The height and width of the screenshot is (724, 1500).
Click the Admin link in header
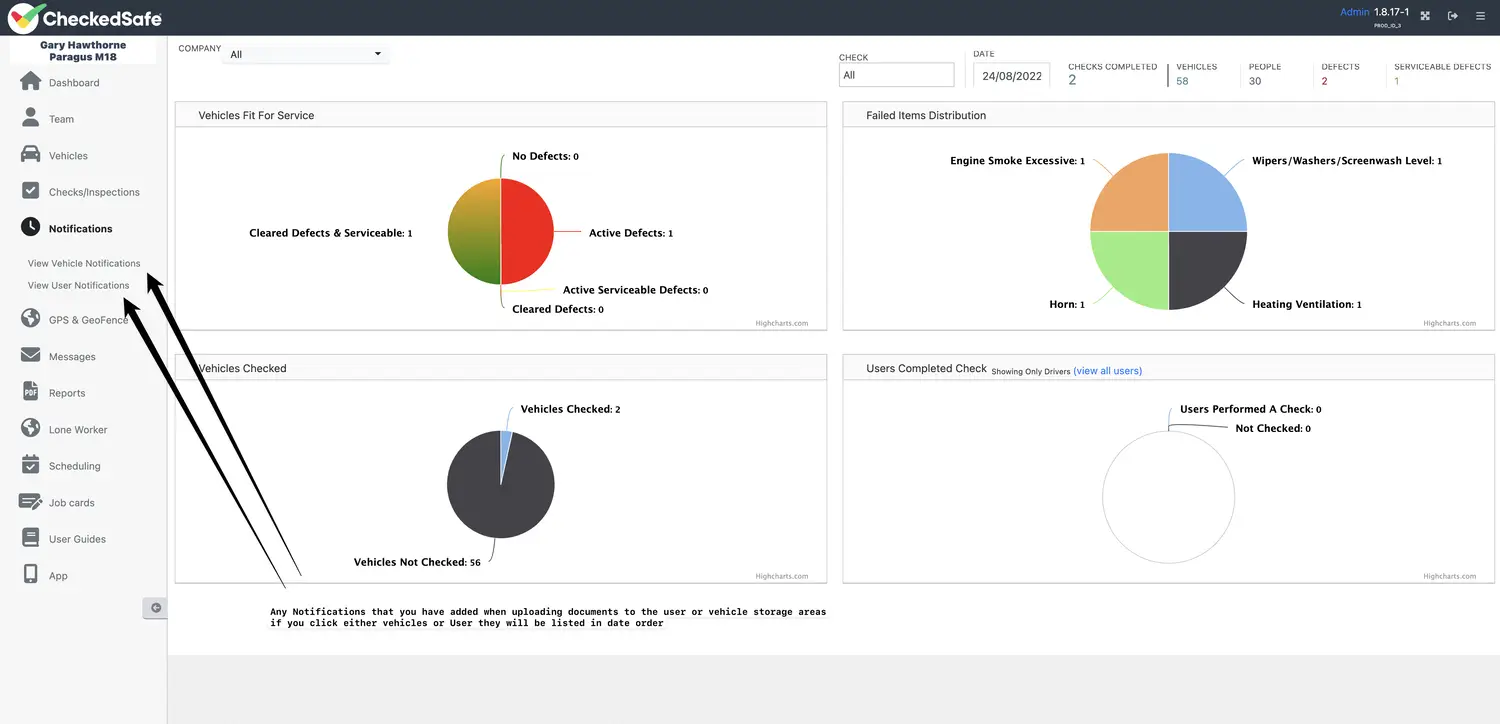(1354, 12)
